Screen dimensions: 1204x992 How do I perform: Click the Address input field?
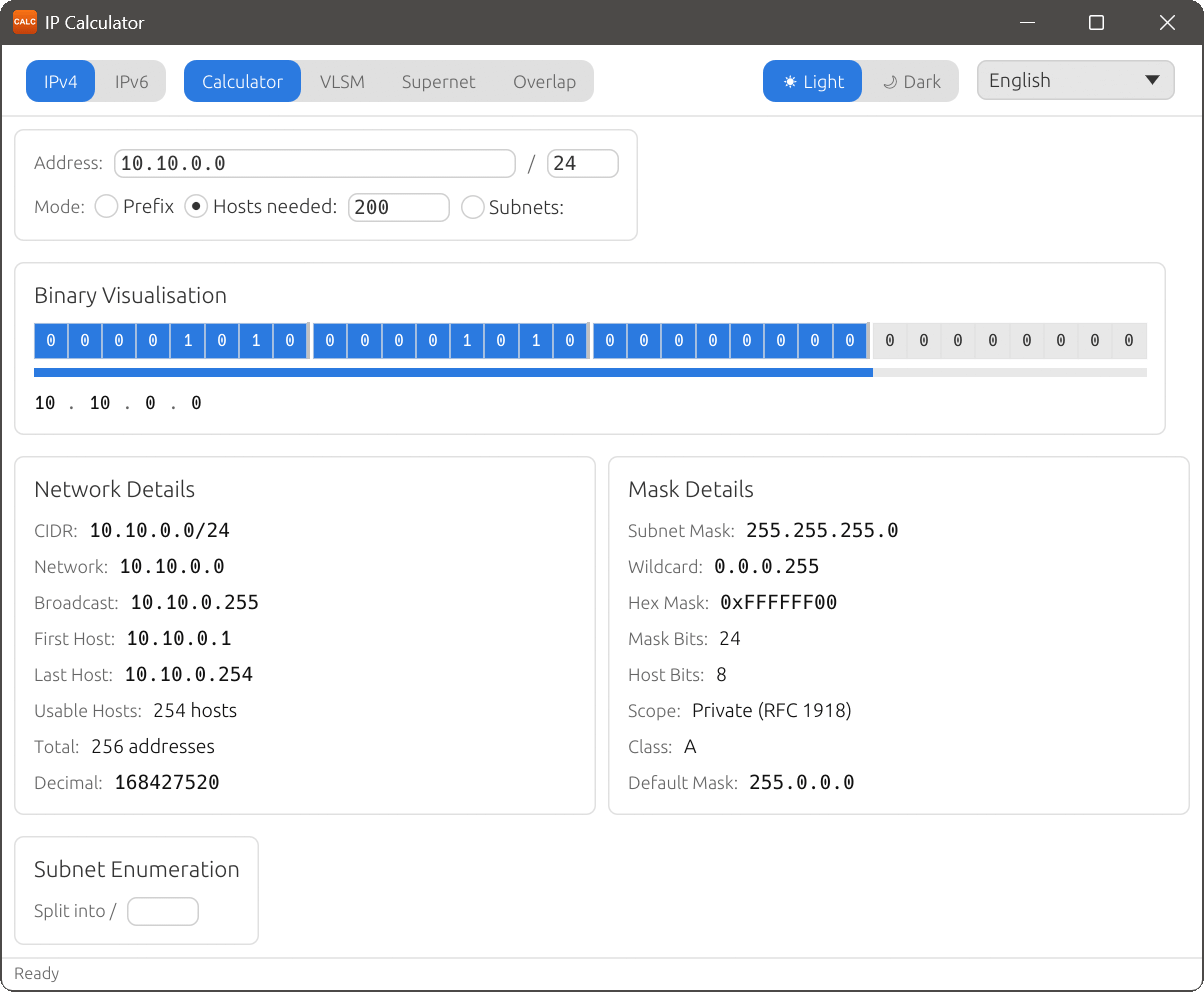pyautogui.click(x=314, y=162)
